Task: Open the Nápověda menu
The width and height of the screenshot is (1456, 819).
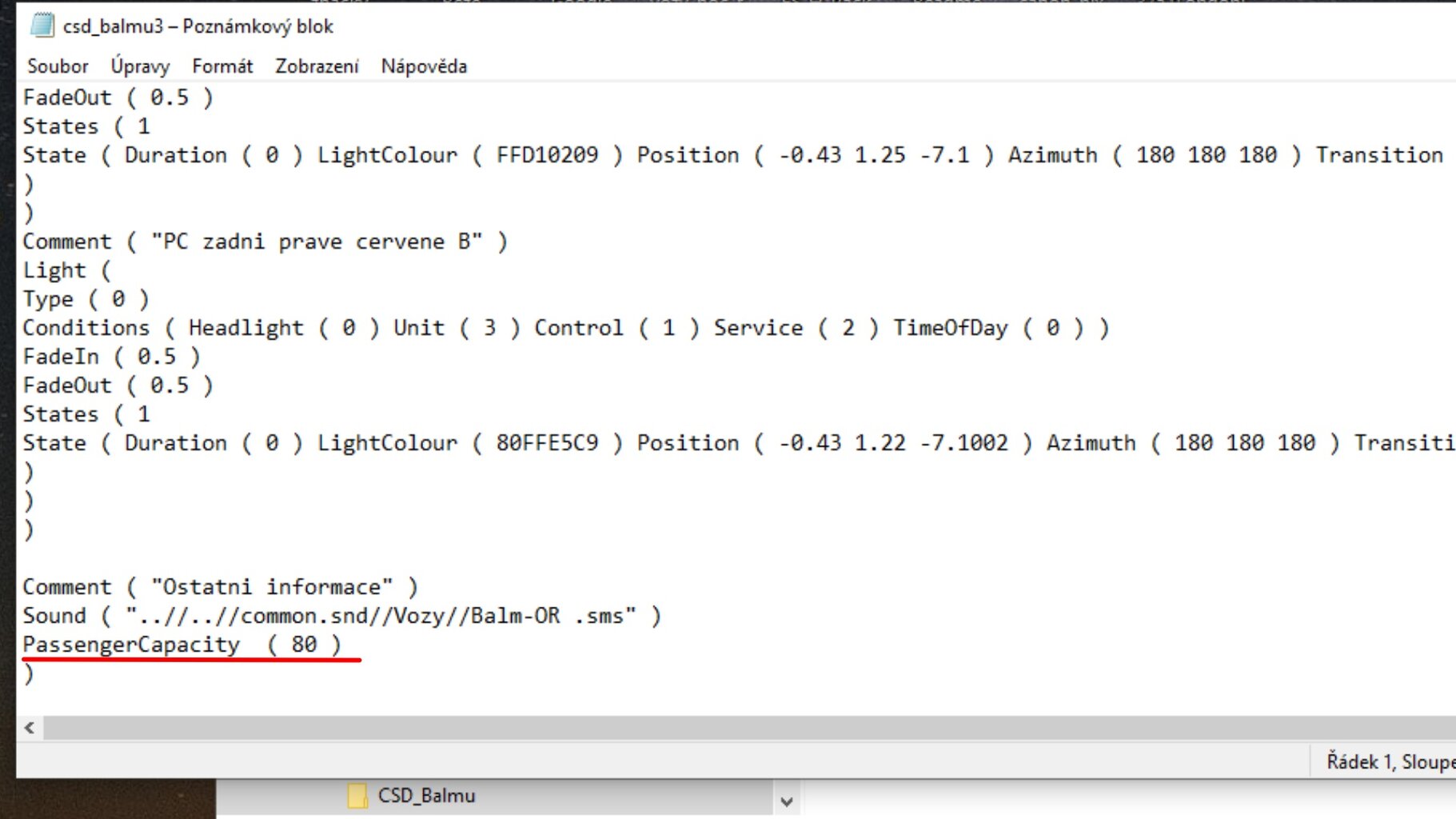Action: pos(424,66)
